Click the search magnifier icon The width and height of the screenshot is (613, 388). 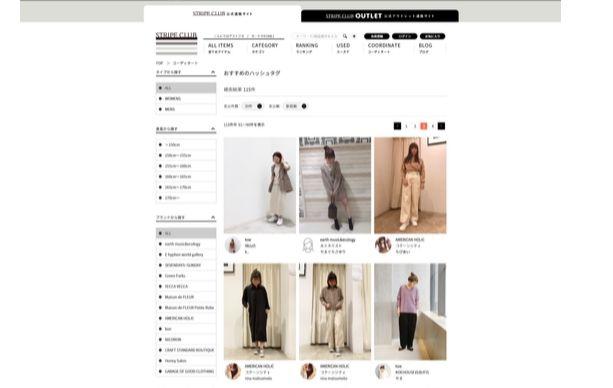coord(345,36)
